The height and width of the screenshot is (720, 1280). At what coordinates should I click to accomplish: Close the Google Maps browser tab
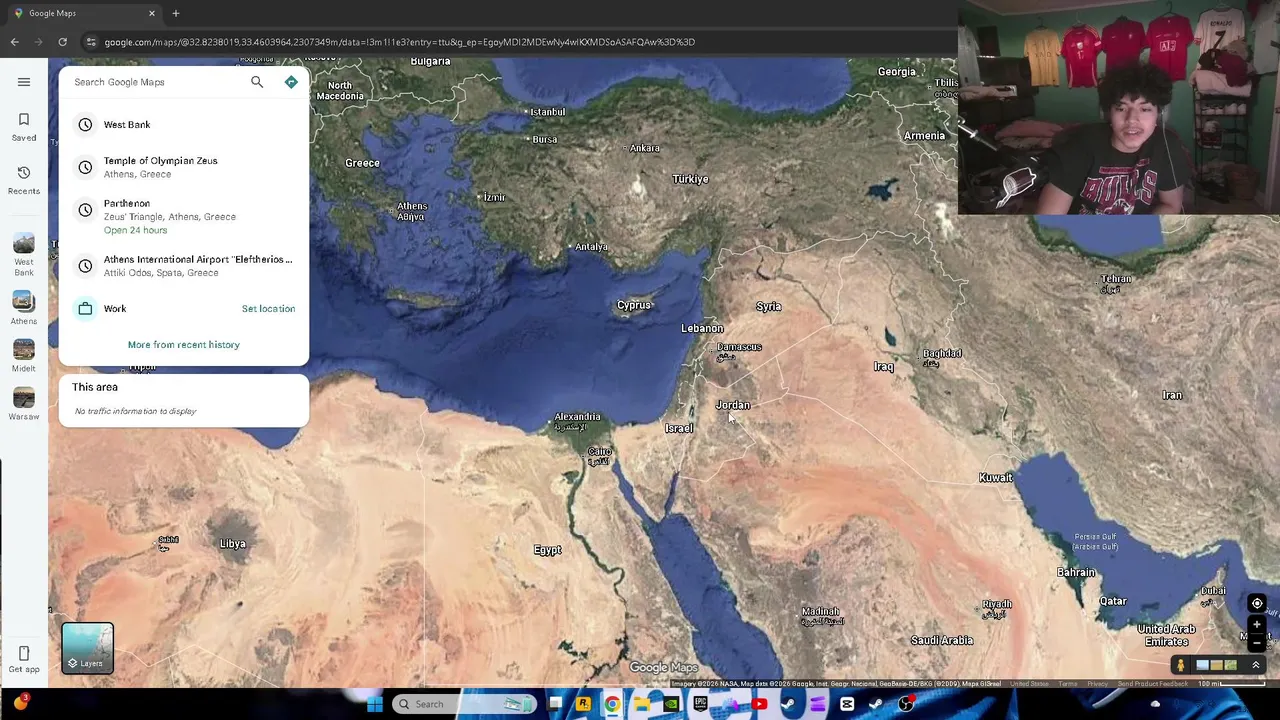pos(152,13)
